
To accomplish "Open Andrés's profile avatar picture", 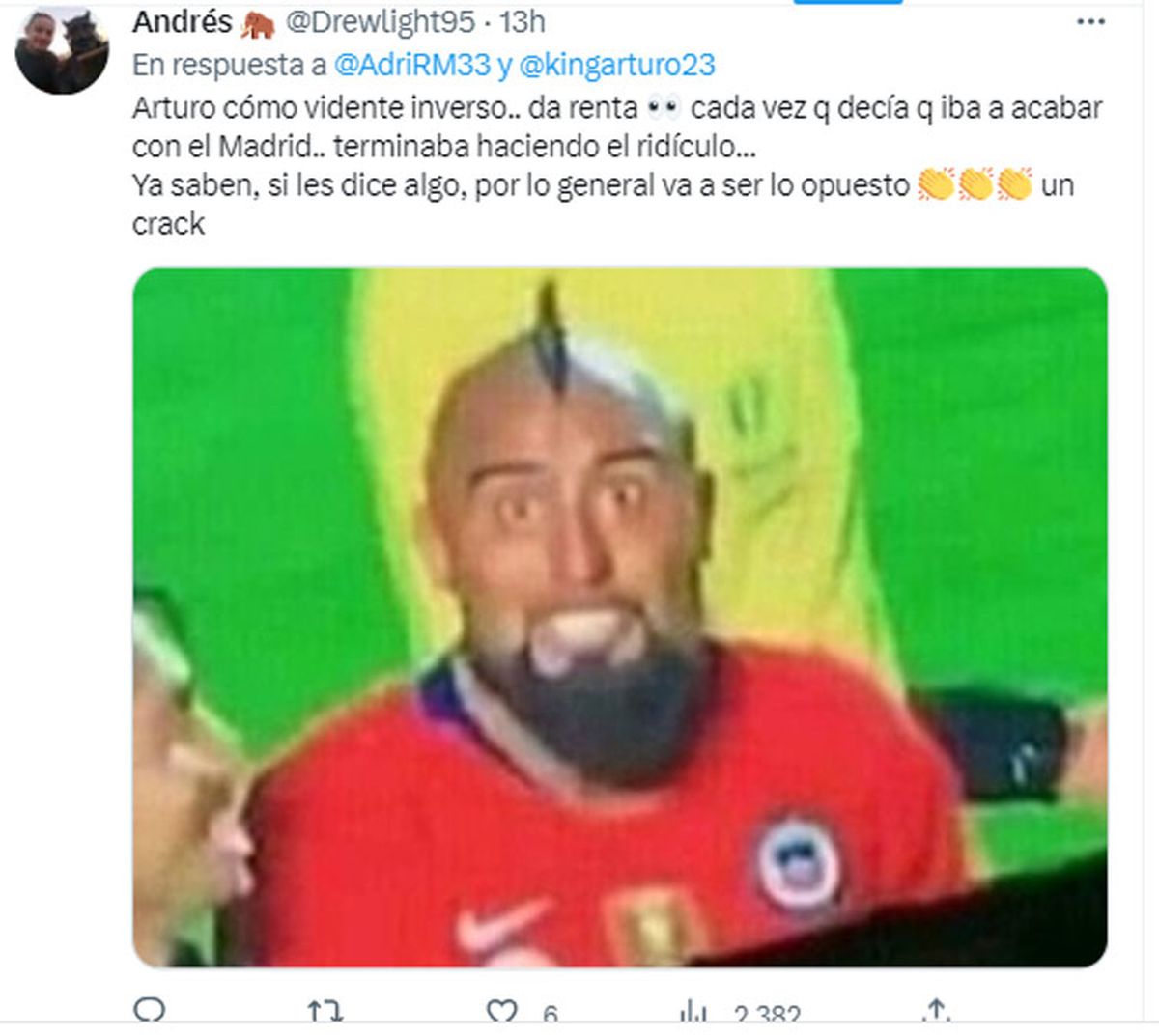I will pyautogui.click(x=62, y=50).
